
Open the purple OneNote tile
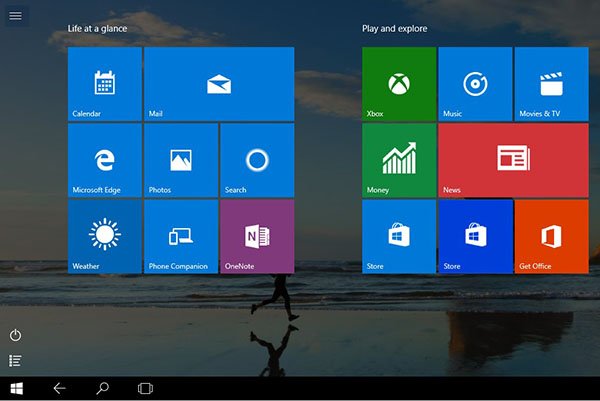coord(256,236)
